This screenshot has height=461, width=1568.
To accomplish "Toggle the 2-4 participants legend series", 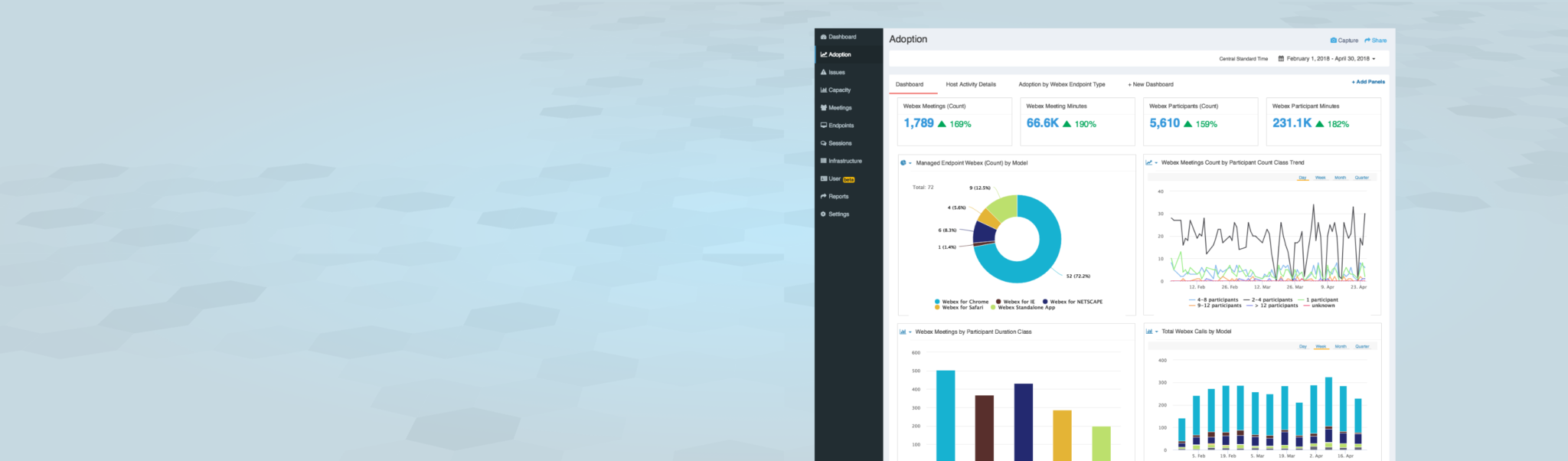I will click(x=1268, y=300).
